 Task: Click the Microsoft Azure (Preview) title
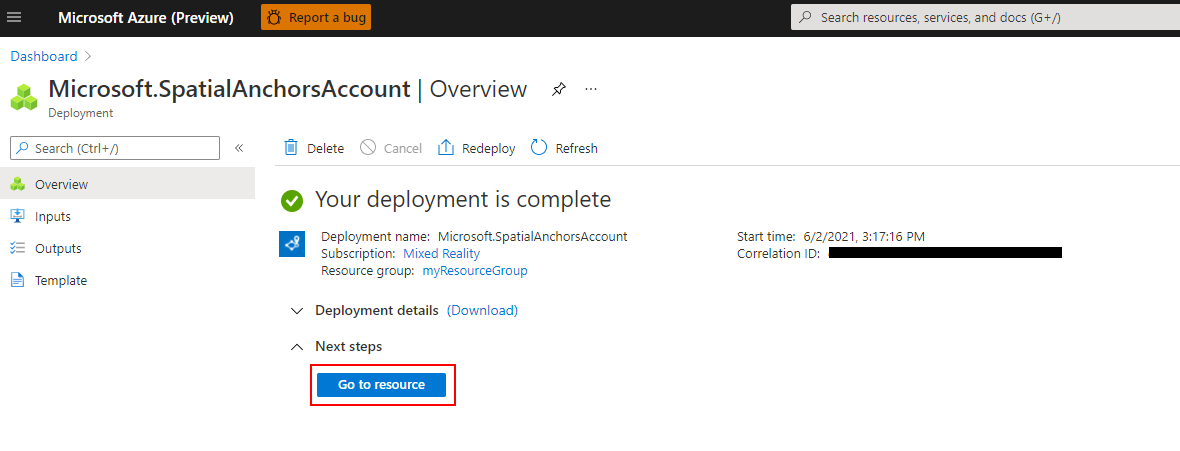click(x=146, y=17)
